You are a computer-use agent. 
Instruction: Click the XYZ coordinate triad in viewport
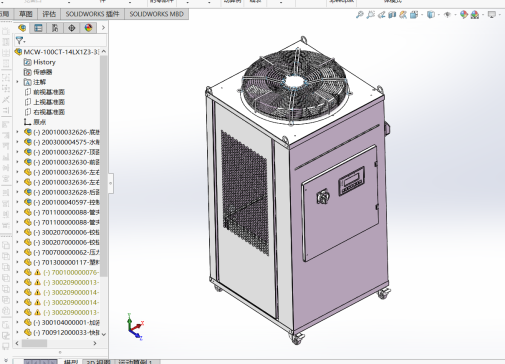pos(135,326)
